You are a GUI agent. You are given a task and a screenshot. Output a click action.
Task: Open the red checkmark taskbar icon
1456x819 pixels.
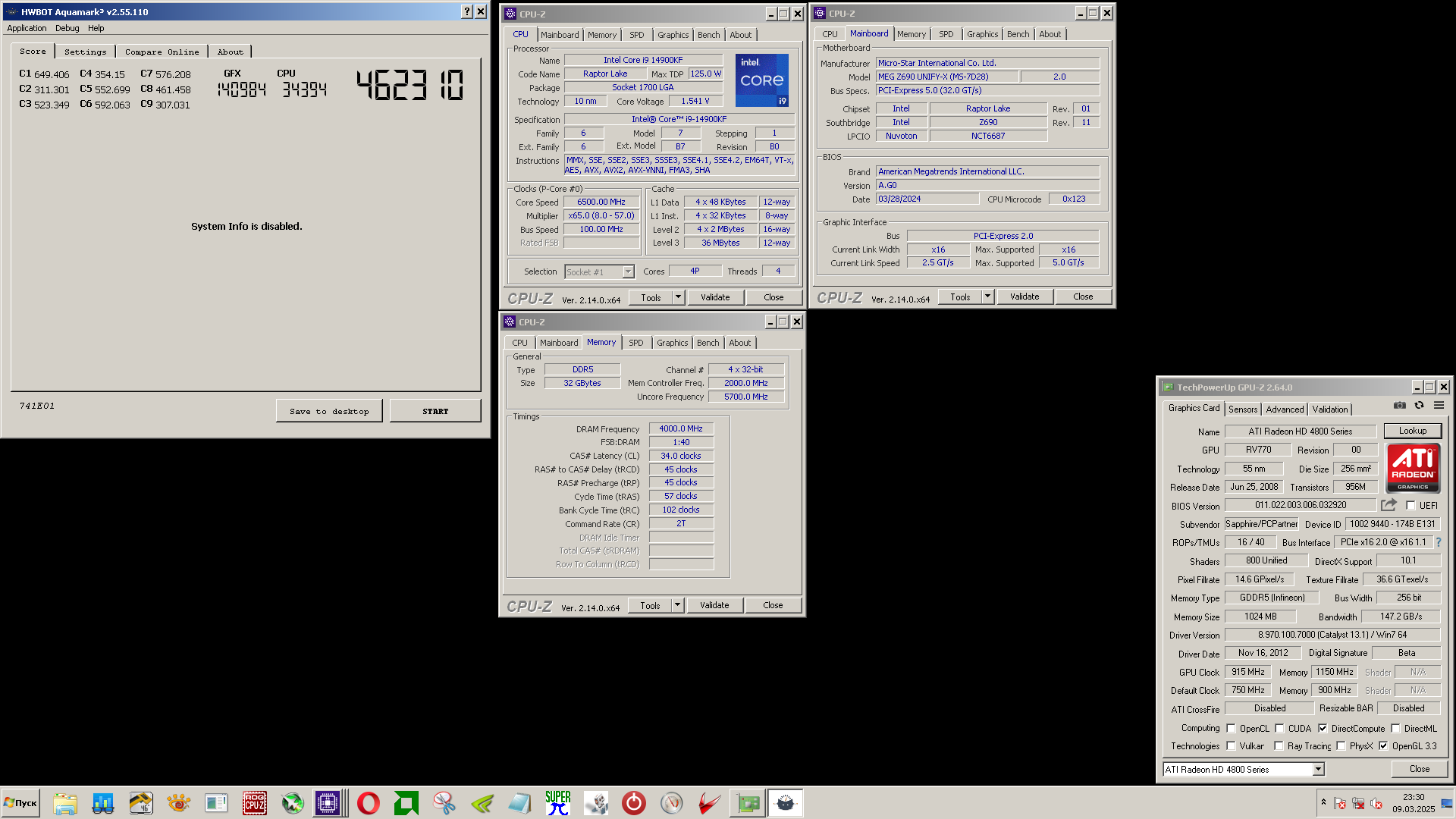[710, 803]
